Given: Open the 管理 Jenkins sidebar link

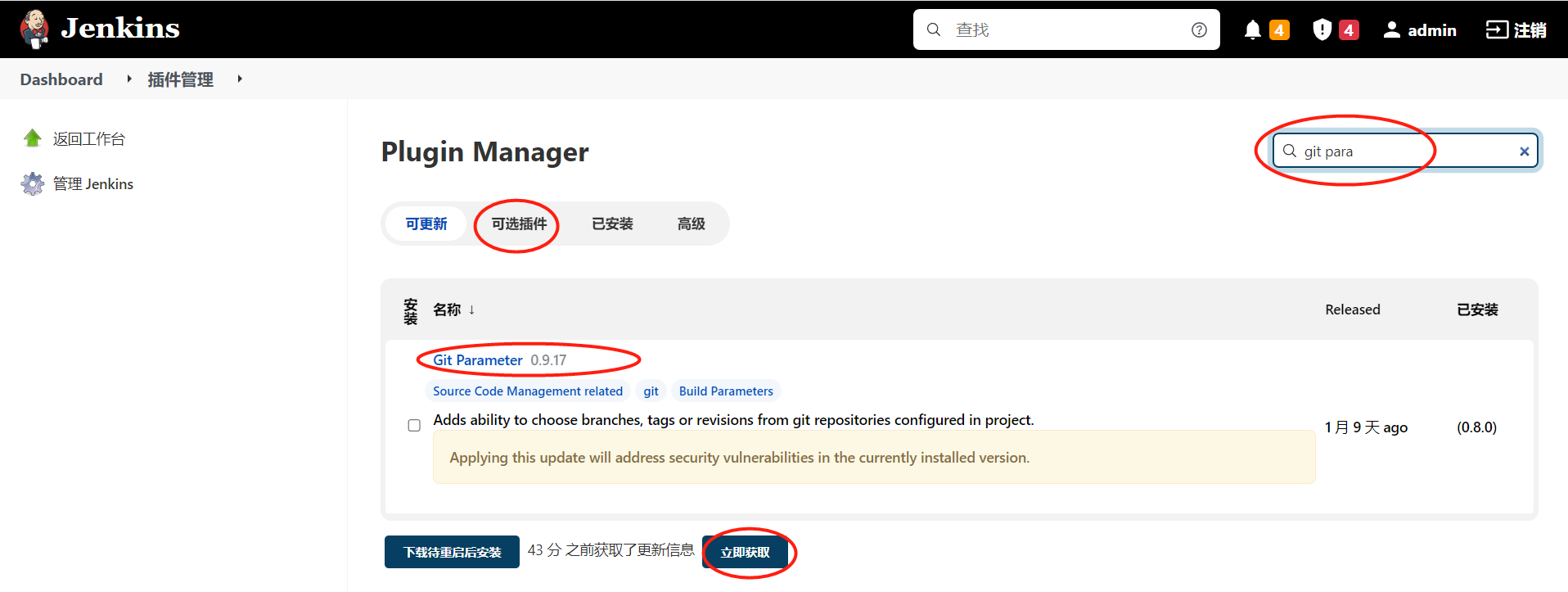Looking at the screenshot, I should [93, 184].
